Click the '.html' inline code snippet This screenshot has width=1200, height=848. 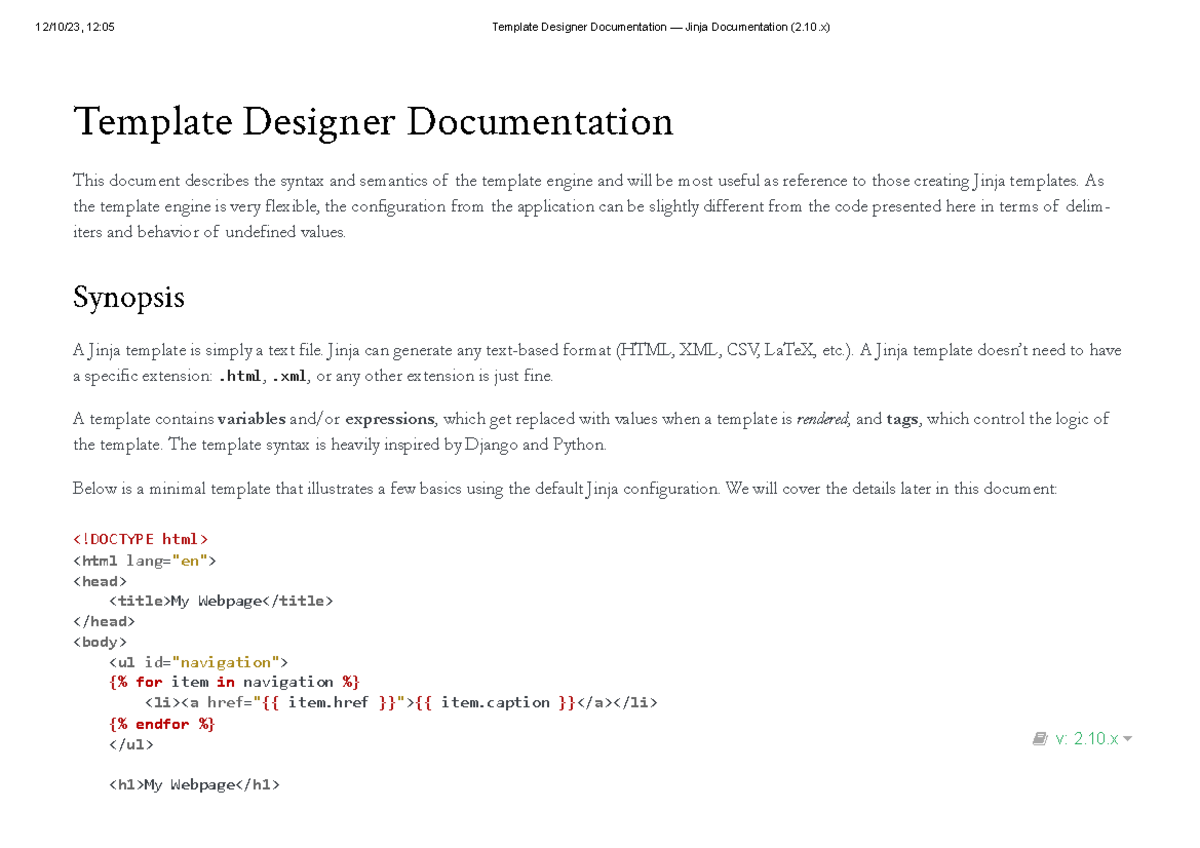(x=239, y=376)
